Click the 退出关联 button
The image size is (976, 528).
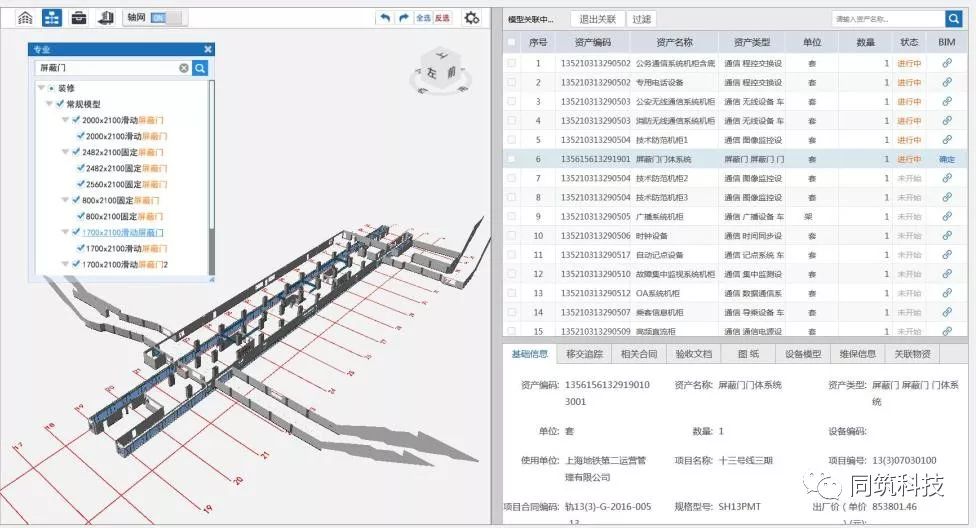598,19
